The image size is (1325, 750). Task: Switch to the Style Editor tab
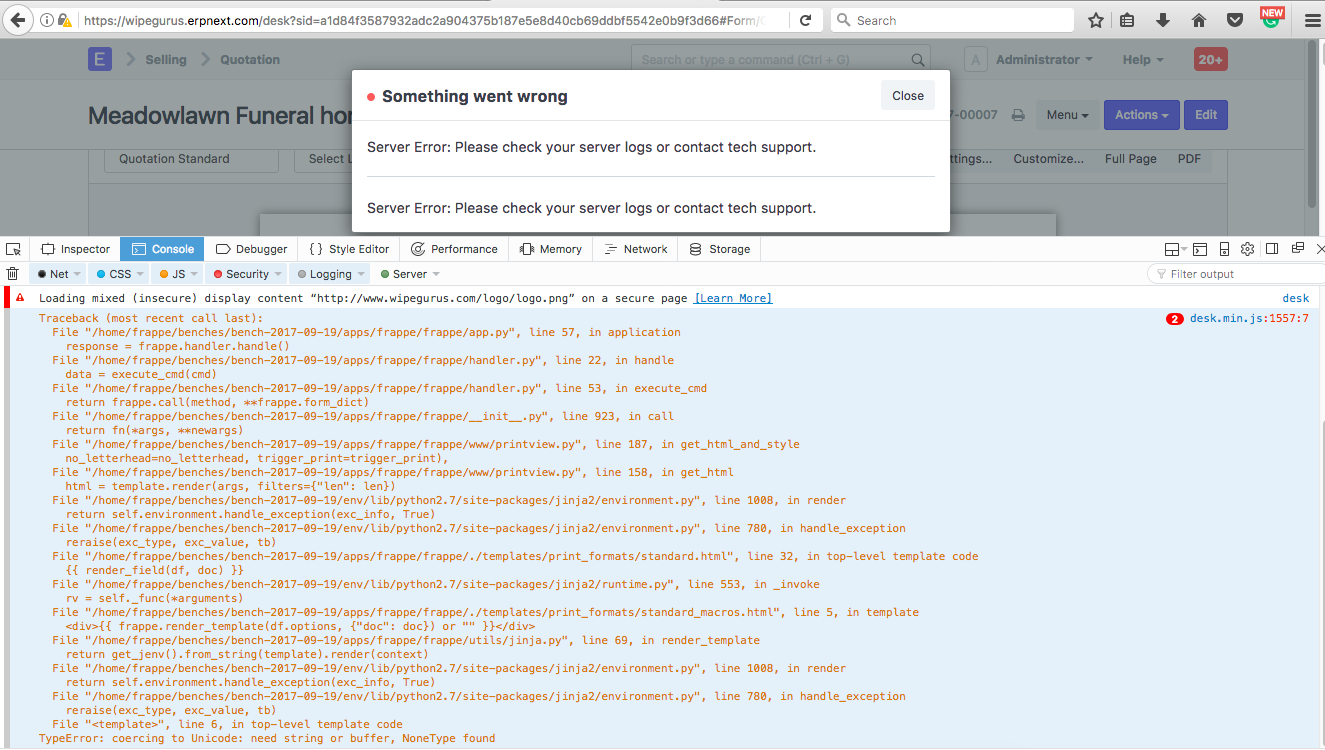click(x=349, y=249)
